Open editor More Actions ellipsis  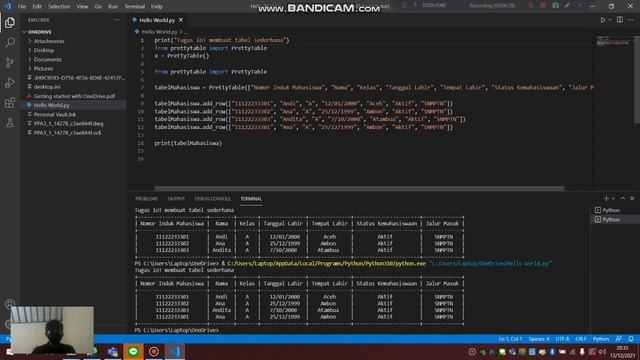click(631, 20)
